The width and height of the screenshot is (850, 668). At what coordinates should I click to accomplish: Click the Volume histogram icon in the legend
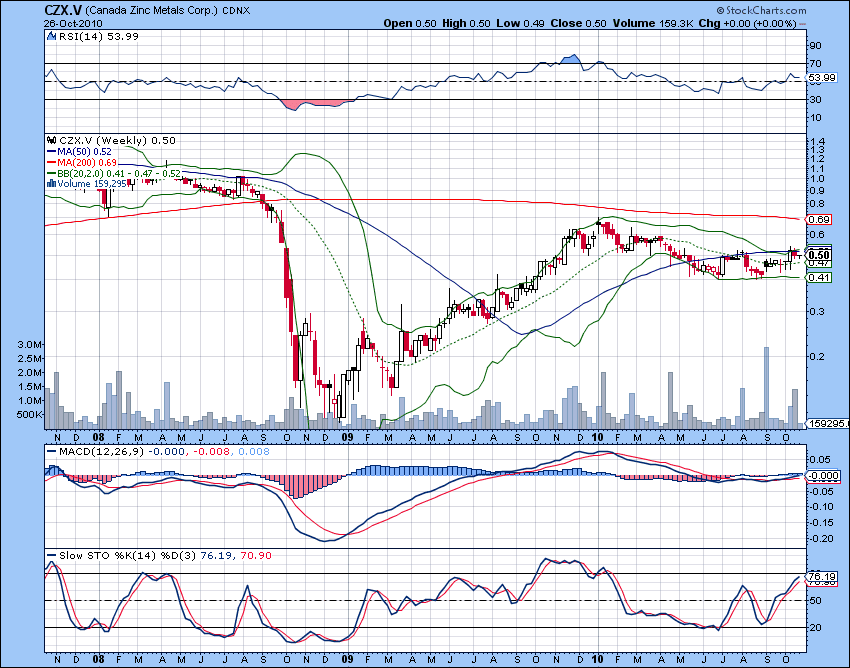click(53, 184)
